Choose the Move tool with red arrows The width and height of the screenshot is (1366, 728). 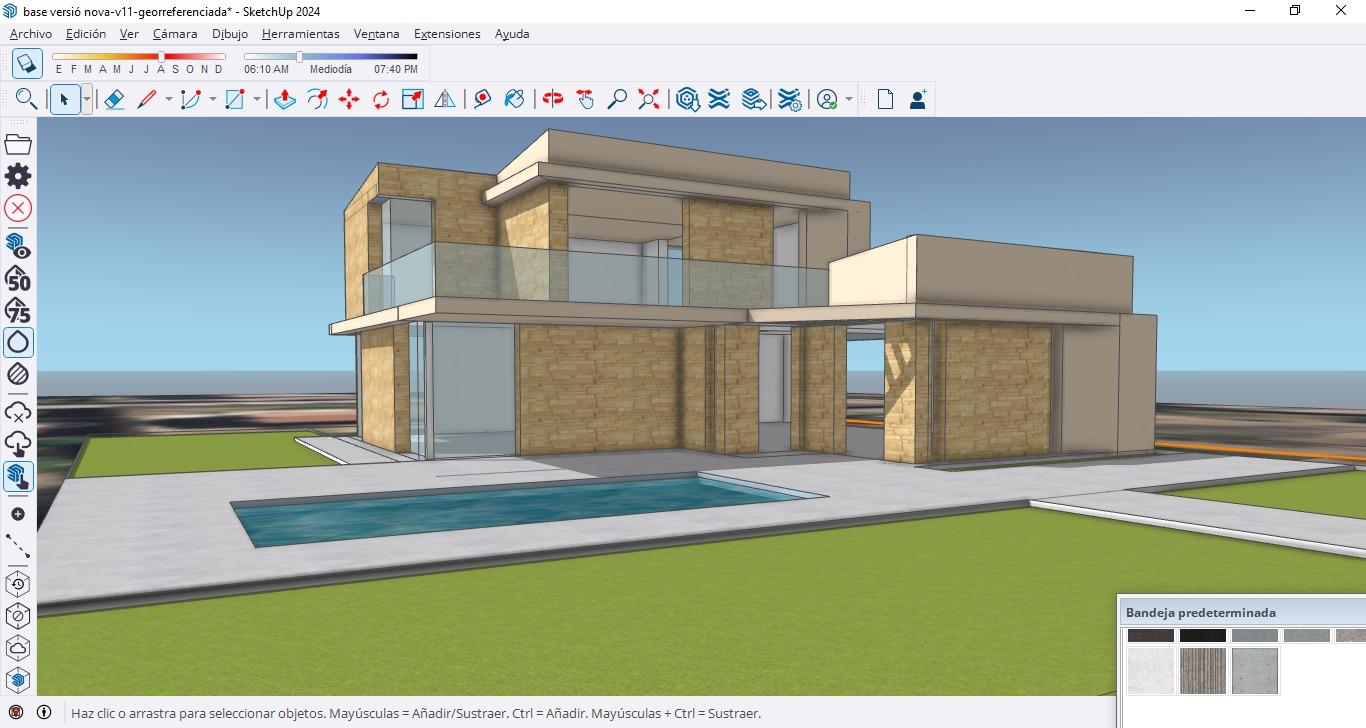tap(349, 99)
